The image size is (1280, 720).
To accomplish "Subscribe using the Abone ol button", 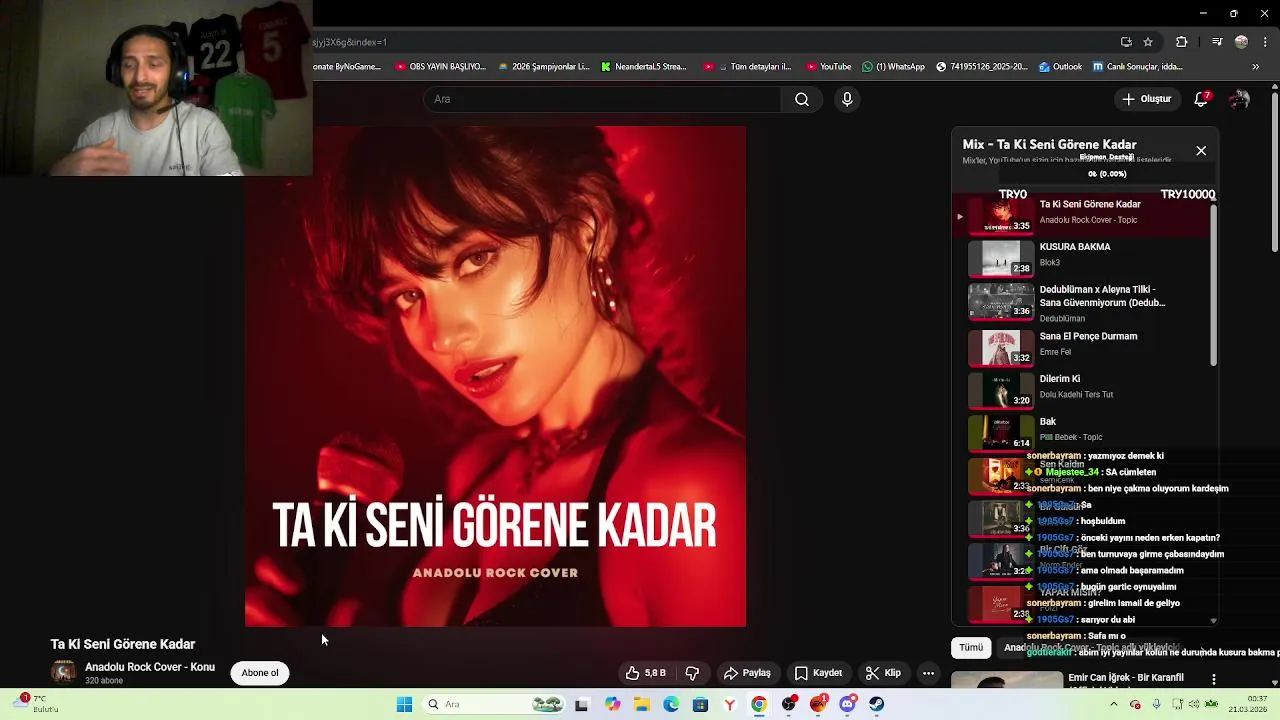I will (260, 673).
